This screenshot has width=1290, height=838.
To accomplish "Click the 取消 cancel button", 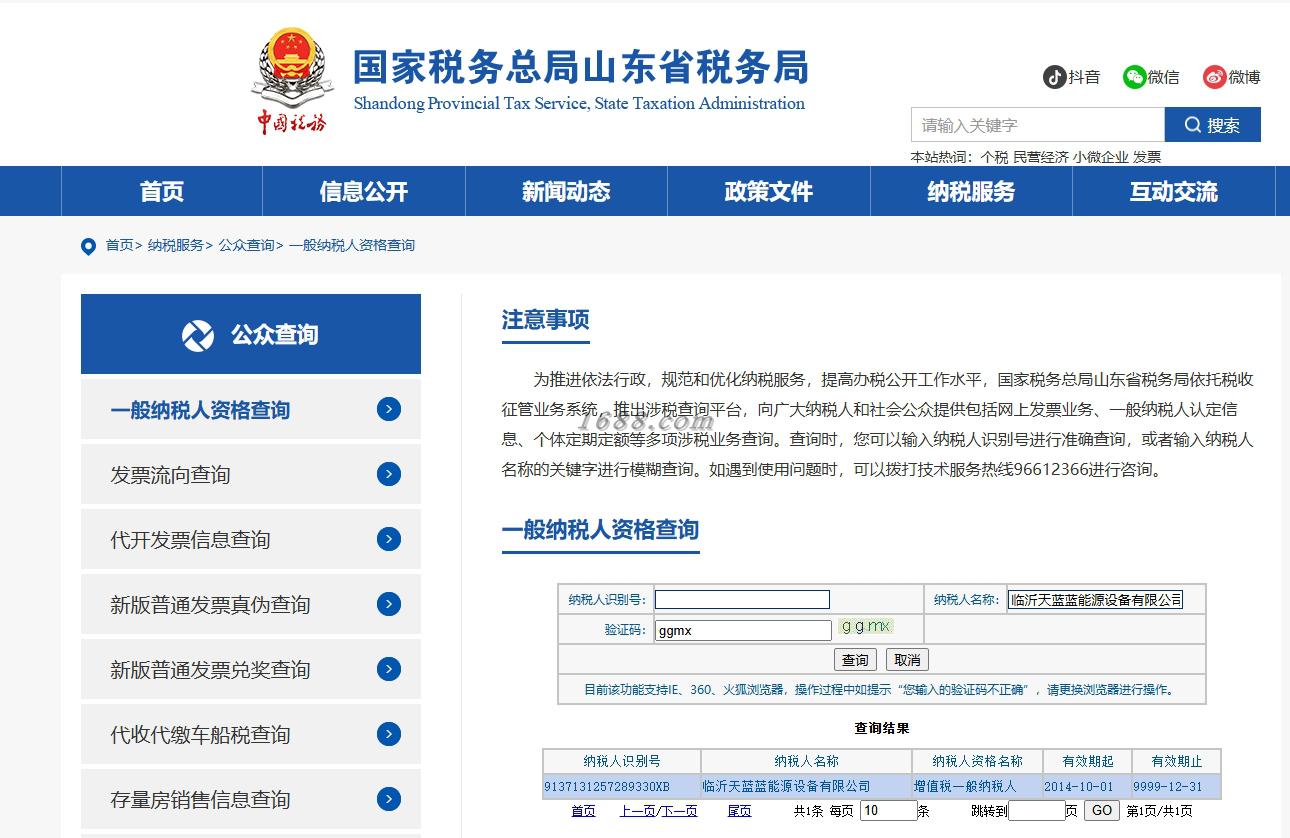I will point(907,660).
